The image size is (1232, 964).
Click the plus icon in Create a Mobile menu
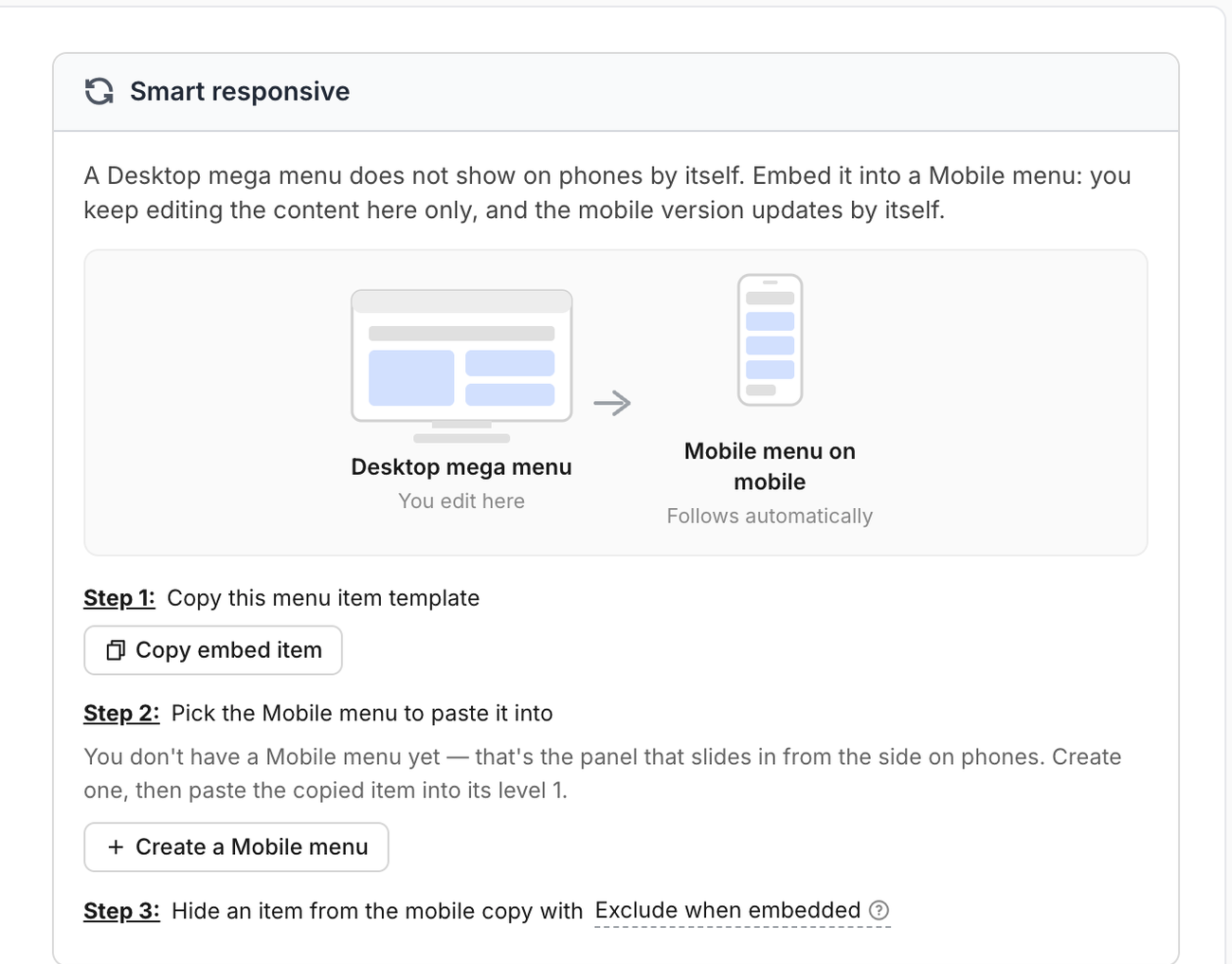tap(116, 846)
